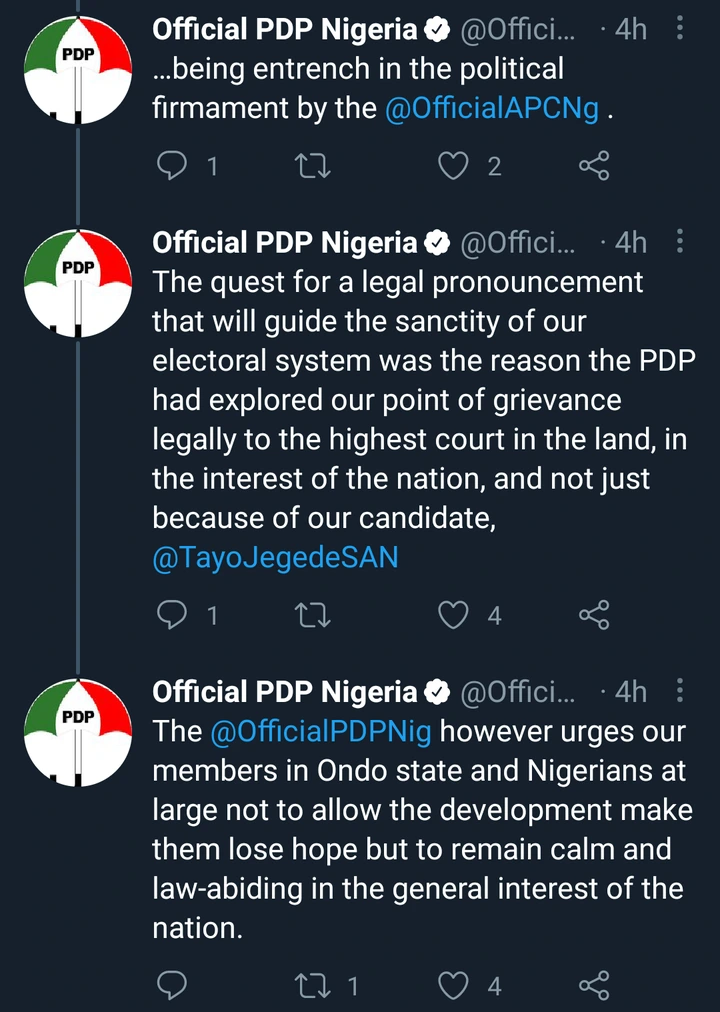Share the first tweet in the thread
The image size is (720, 1012).
point(595,166)
